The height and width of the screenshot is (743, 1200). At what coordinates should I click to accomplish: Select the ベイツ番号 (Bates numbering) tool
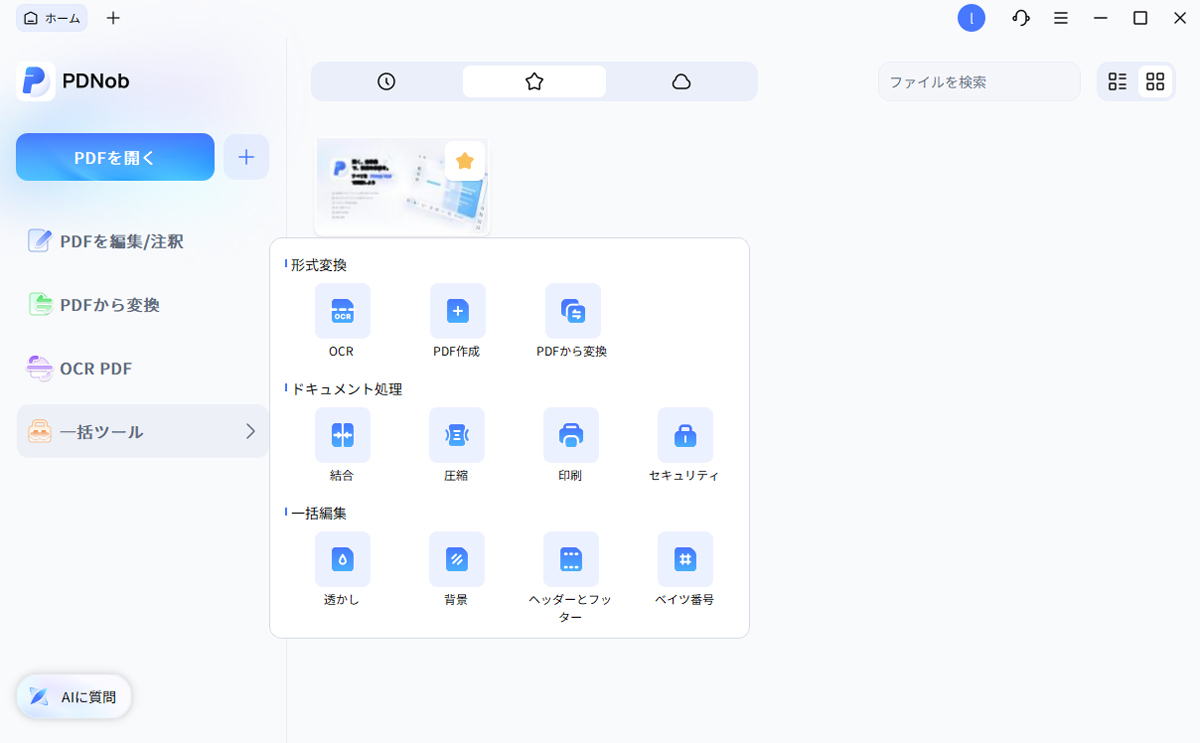click(685, 559)
